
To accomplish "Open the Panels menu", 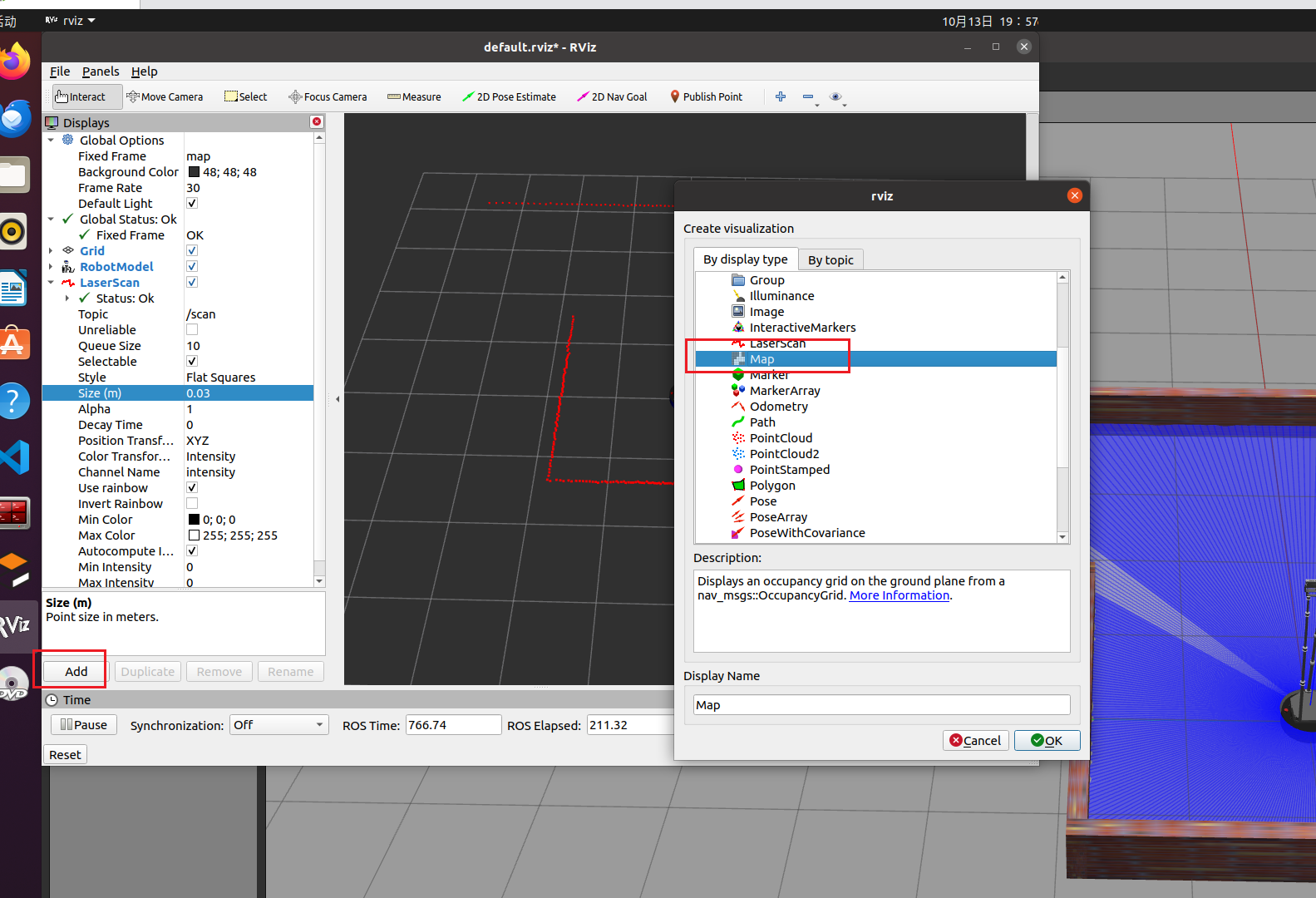I will click(101, 72).
